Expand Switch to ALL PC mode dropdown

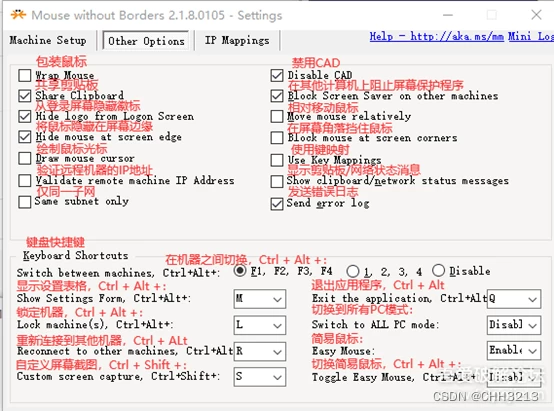(x=514, y=325)
